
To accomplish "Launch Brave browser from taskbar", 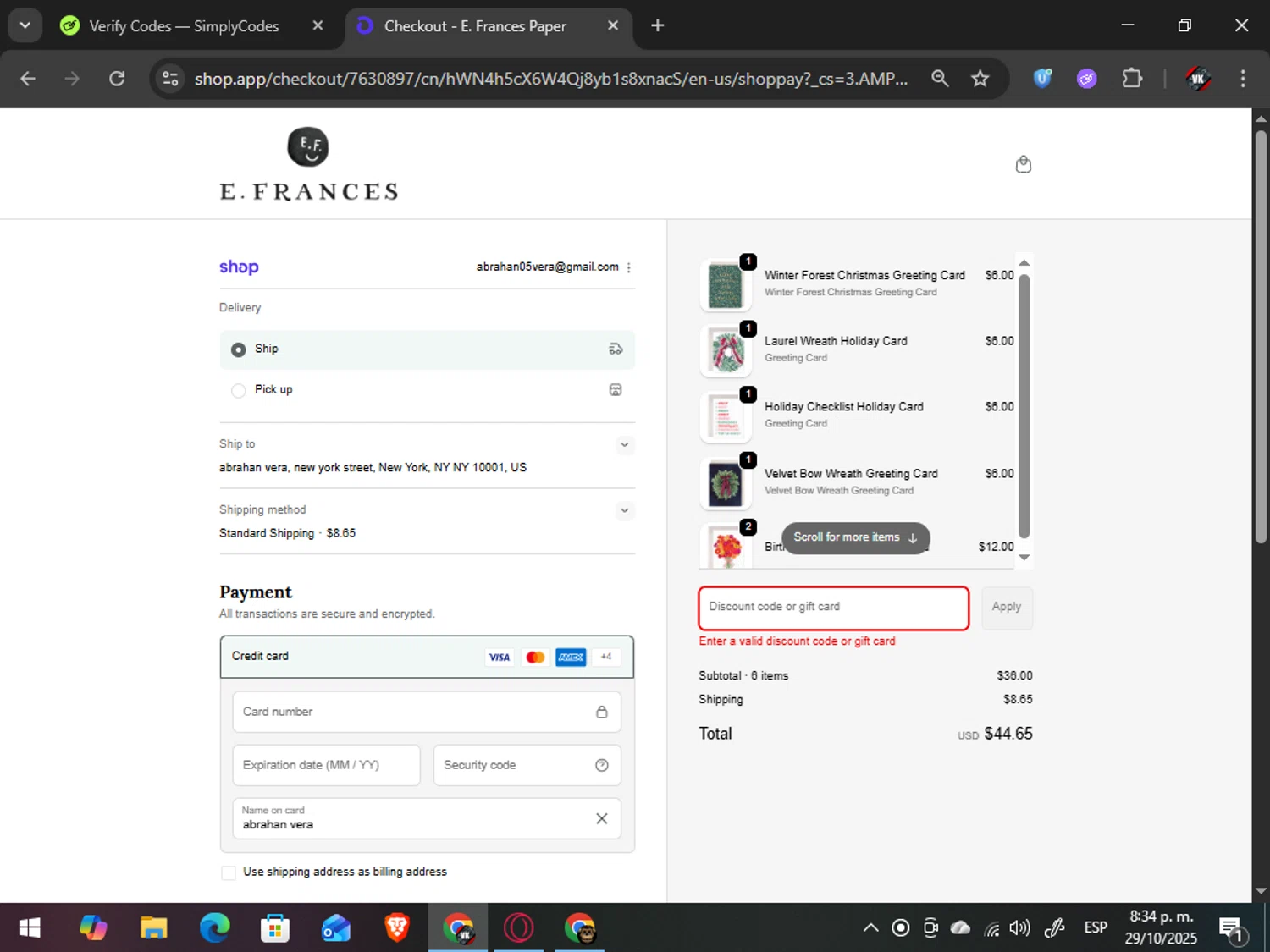I will point(396,928).
